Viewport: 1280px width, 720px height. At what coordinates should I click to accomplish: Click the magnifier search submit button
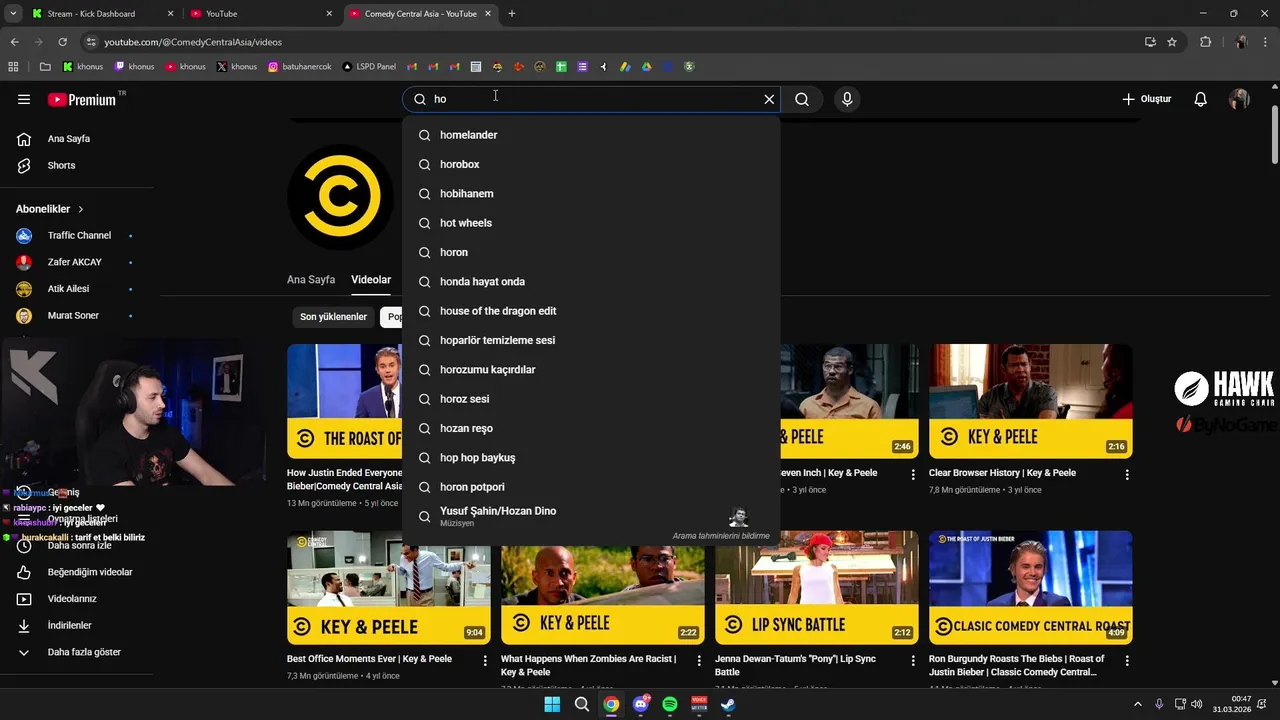point(802,99)
